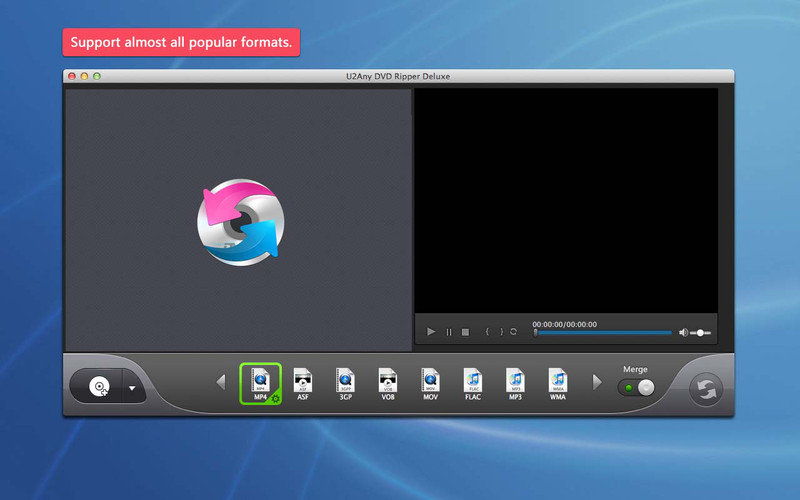Click the load DVD disc button

pos(98,387)
